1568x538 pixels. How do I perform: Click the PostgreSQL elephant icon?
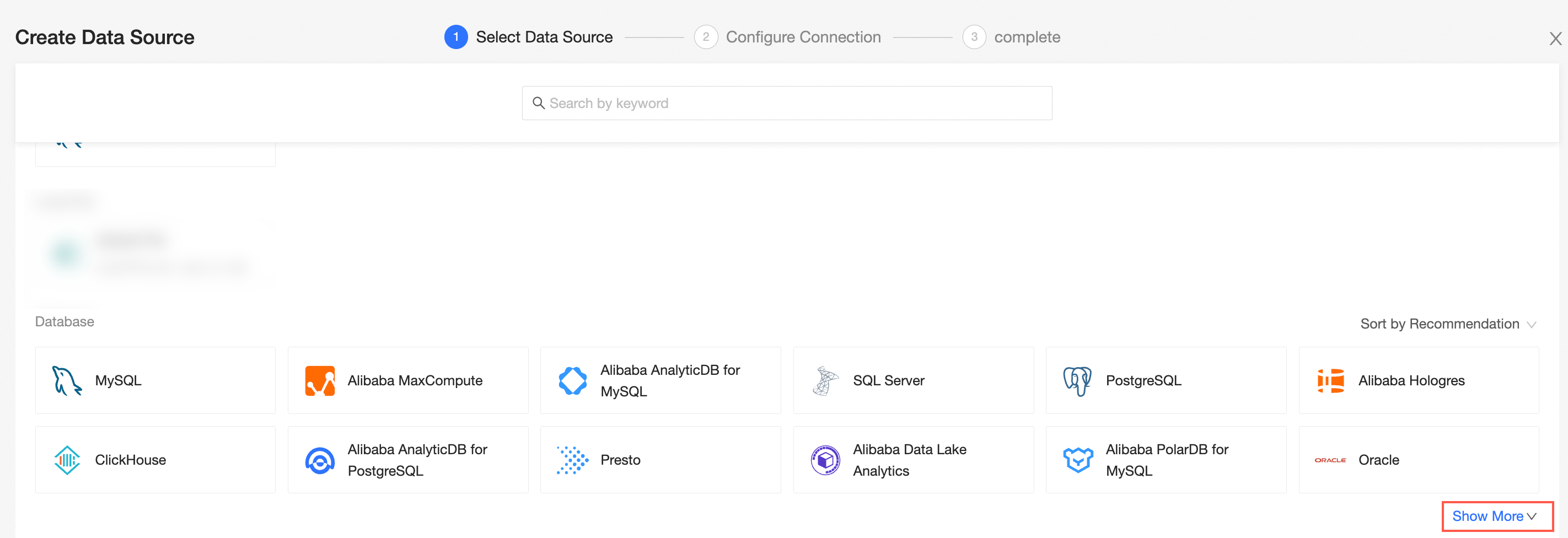tap(1078, 381)
